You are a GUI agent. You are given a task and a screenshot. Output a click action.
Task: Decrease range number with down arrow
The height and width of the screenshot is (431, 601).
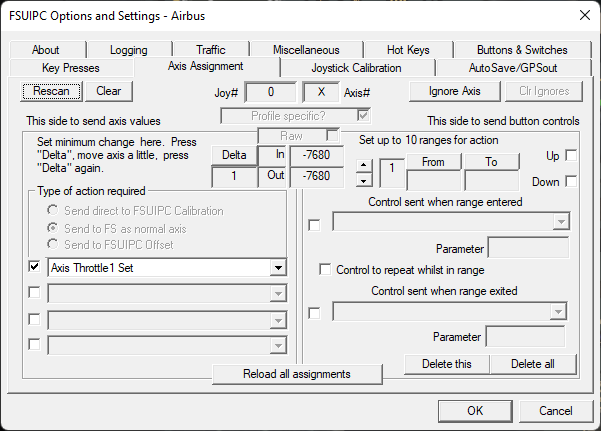[364, 180]
